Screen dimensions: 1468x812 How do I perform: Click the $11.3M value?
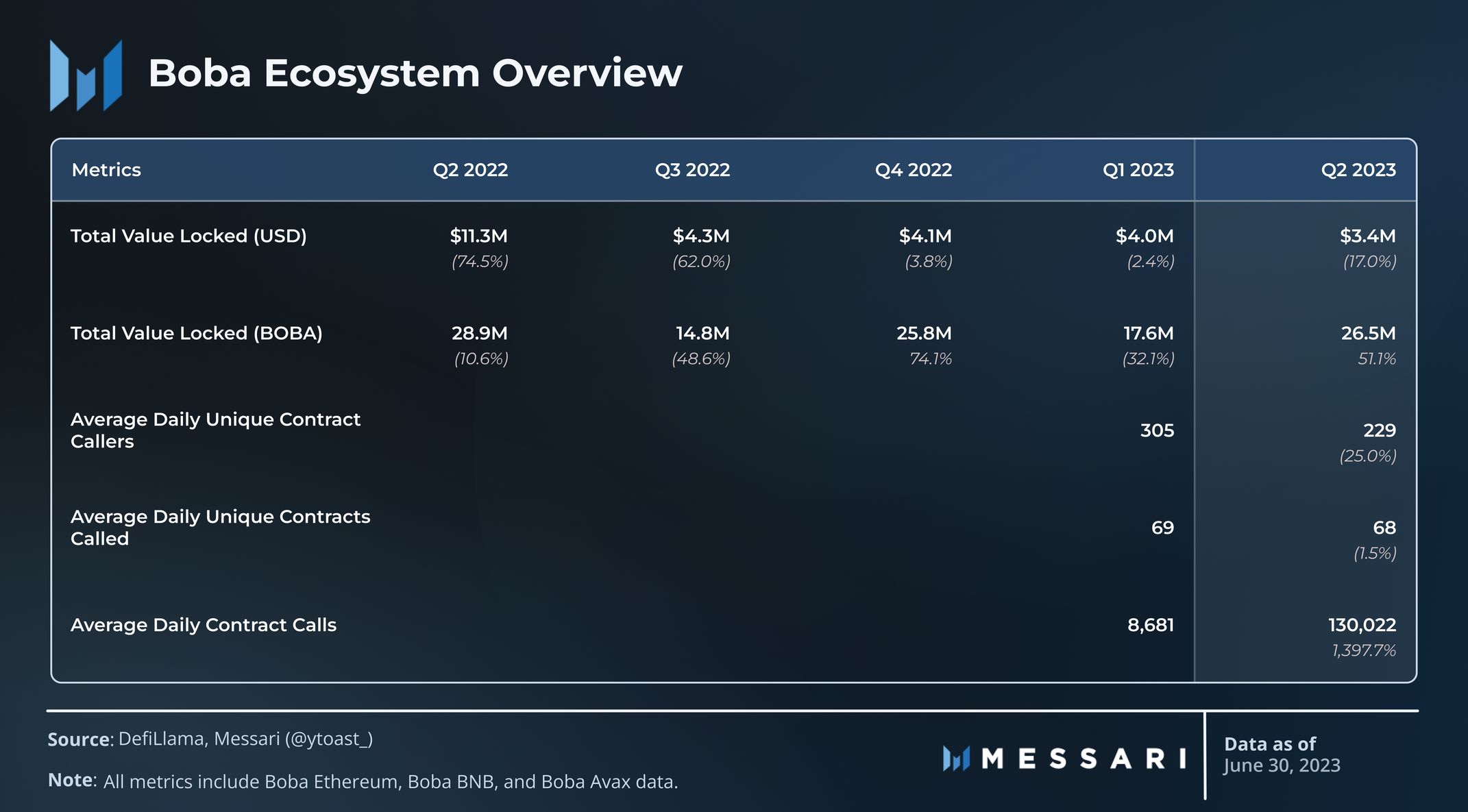pos(479,236)
